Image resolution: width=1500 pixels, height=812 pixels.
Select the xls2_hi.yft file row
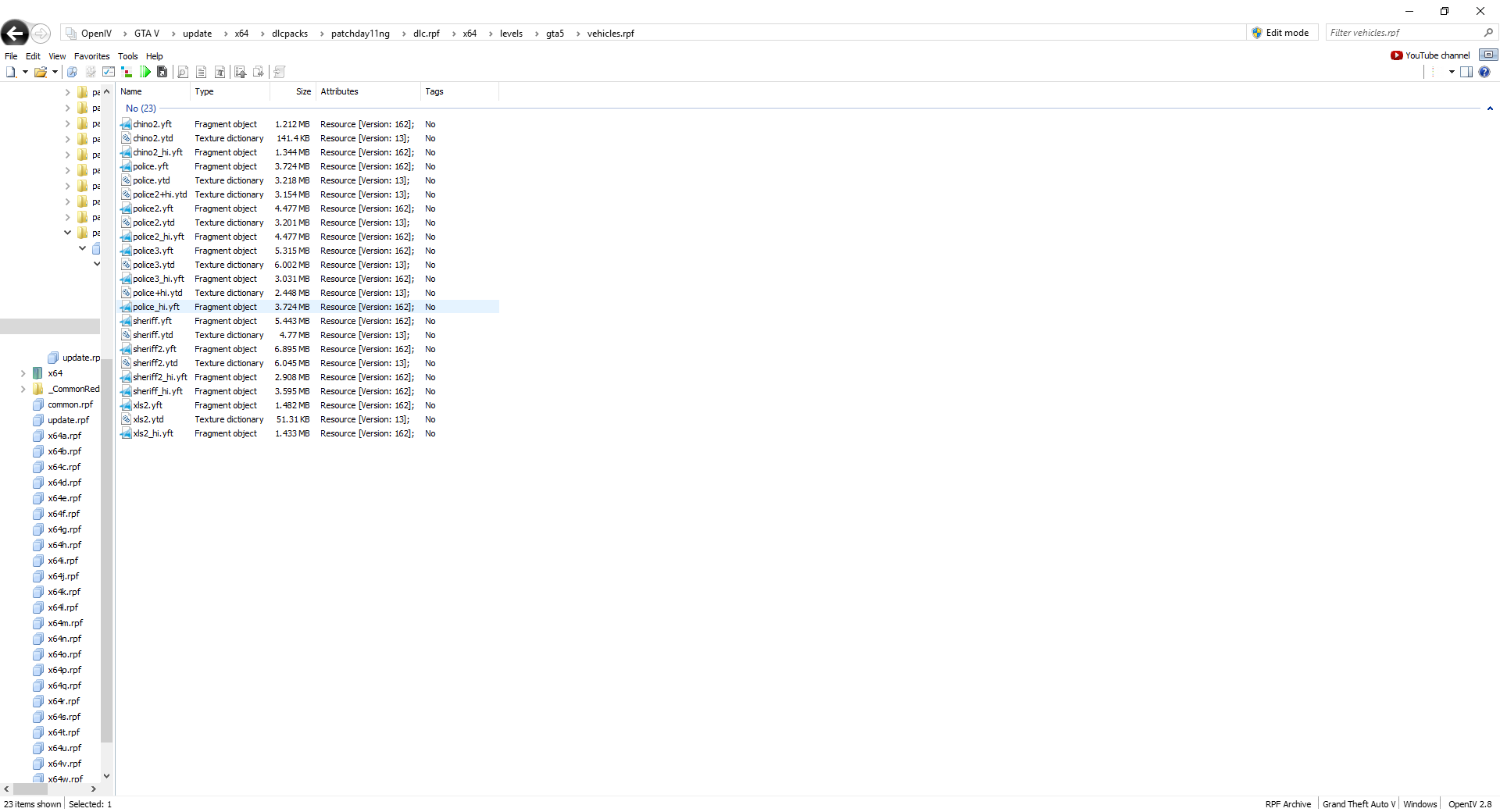308,433
